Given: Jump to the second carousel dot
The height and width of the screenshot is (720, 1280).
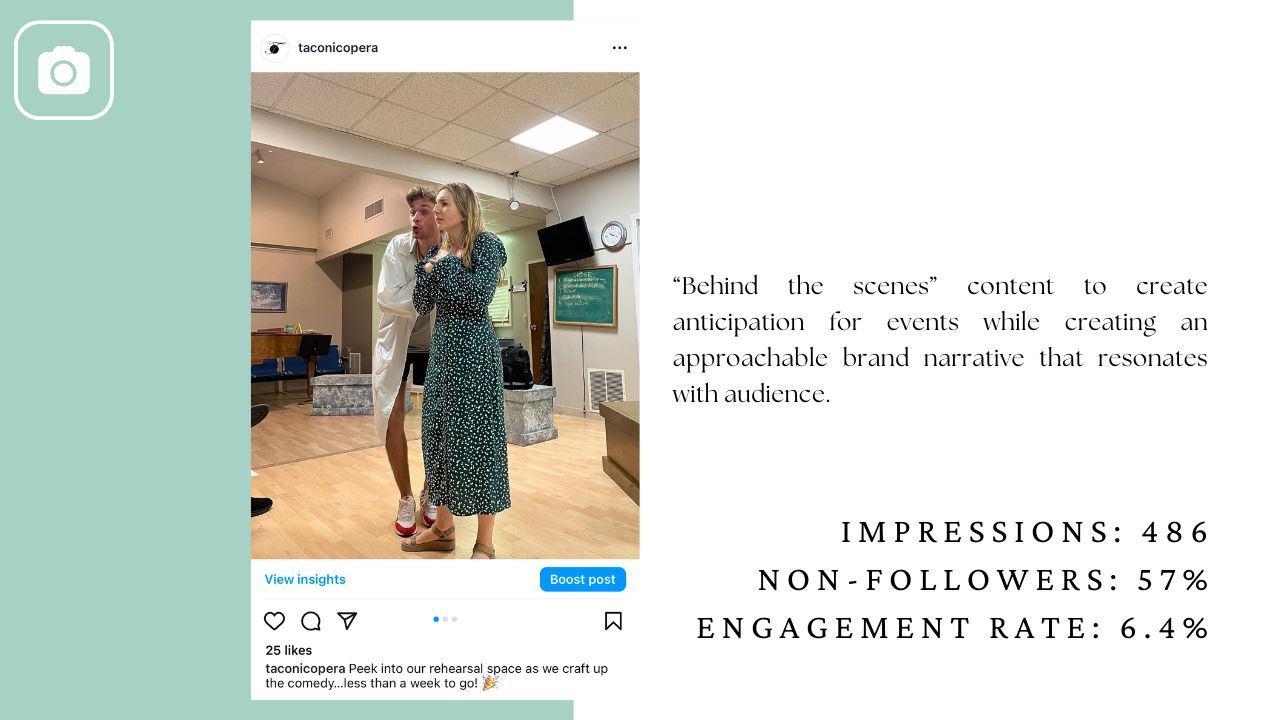Looking at the screenshot, I should tap(445, 619).
